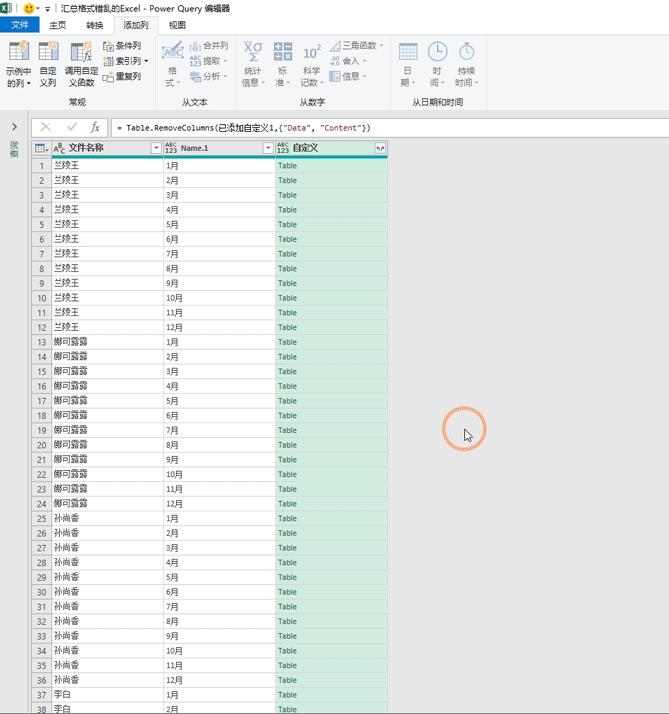Select 李白 cell in row 37
669x714 pixels.
tap(107, 694)
